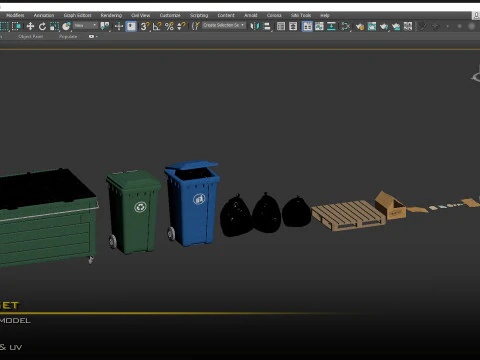Image resolution: width=480 pixels, height=360 pixels.
Task: Click Render in the Cloud icon
Action: click(x=396, y=26)
